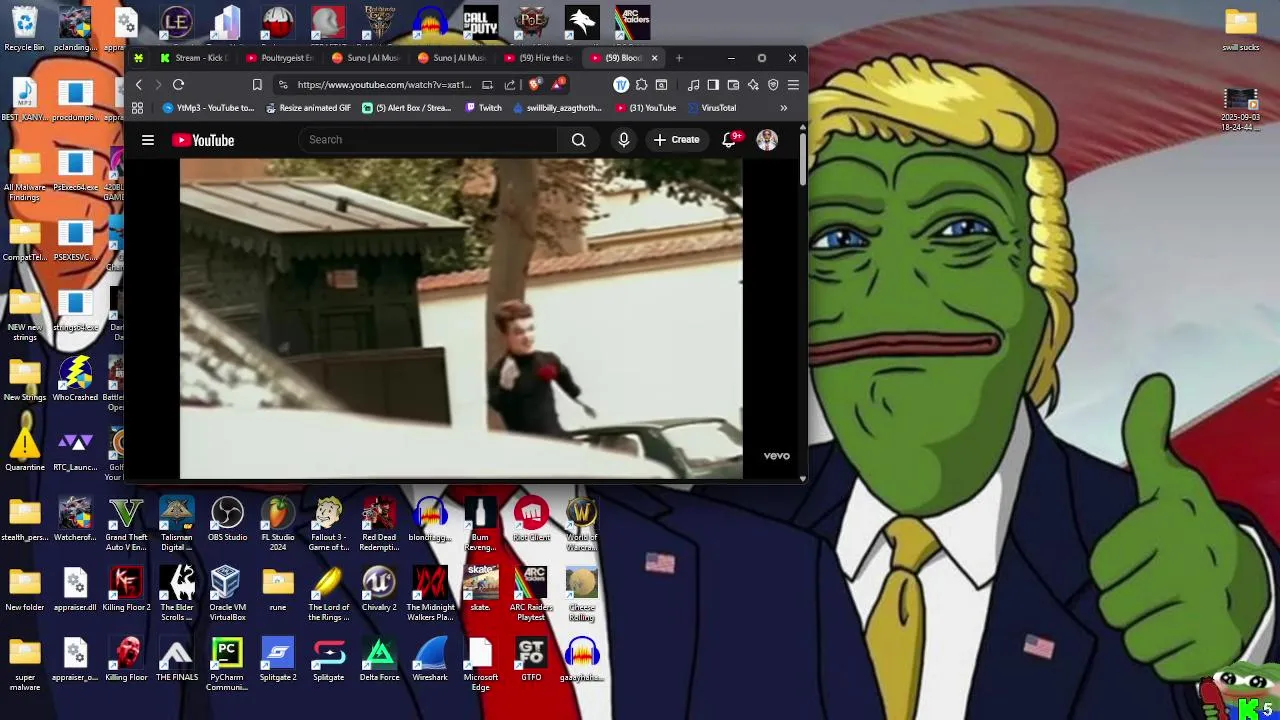This screenshot has width=1280, height=720.
Task: Select Oracle VM VirtualBox desktop icon
Action: [x=227, y=592]
